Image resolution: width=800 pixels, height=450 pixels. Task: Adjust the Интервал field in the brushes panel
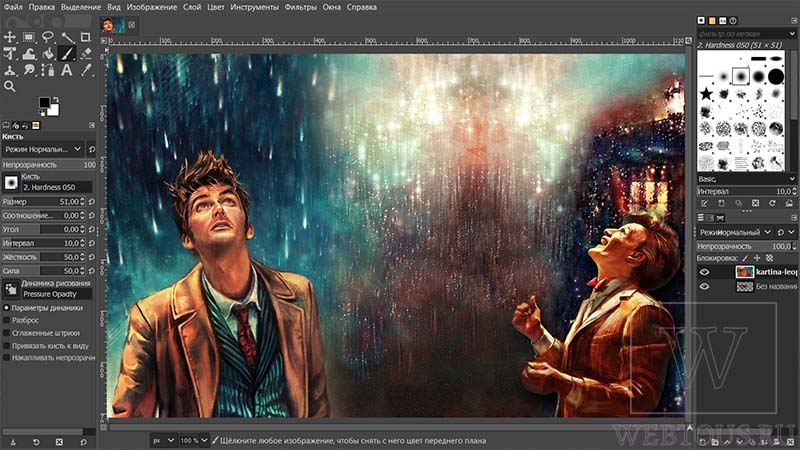tap(746, 191)
